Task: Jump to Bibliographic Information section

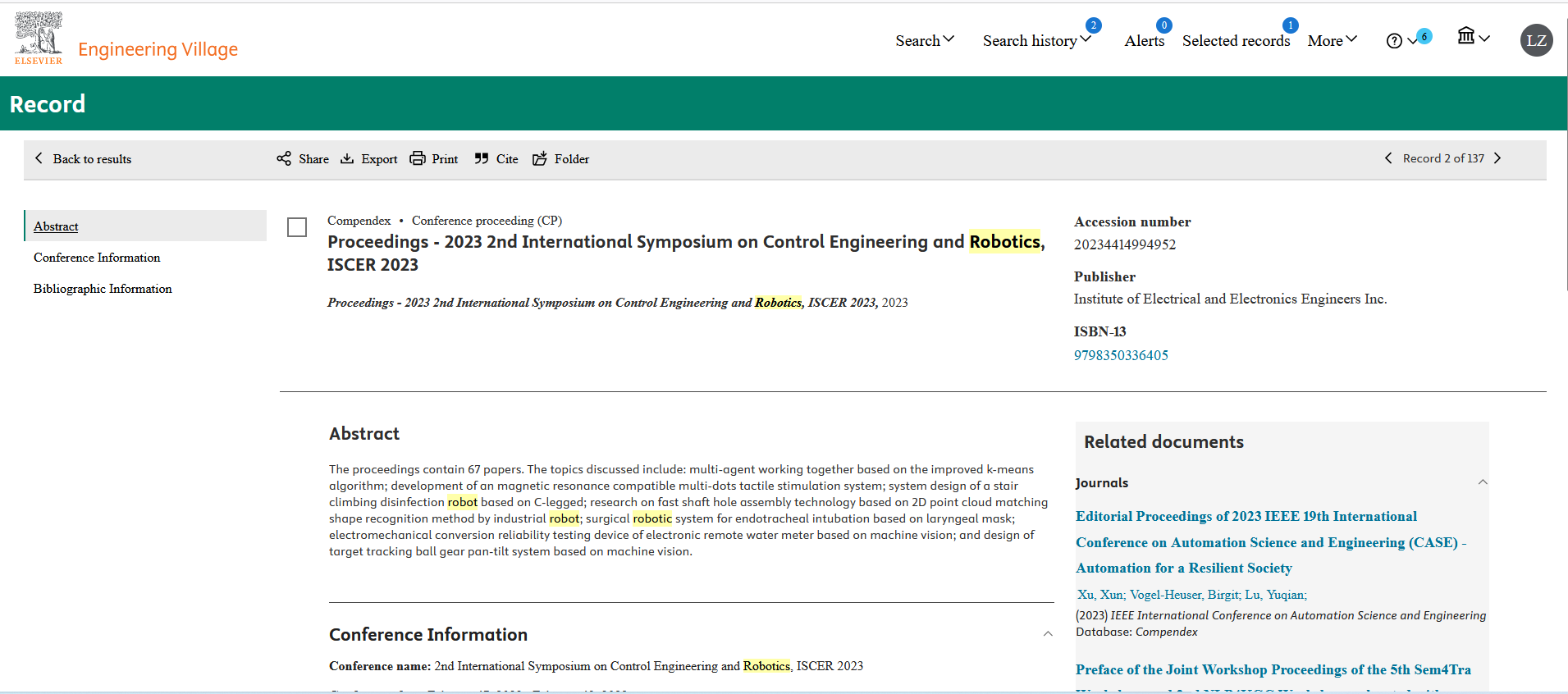Action: [x=103, y=289]
